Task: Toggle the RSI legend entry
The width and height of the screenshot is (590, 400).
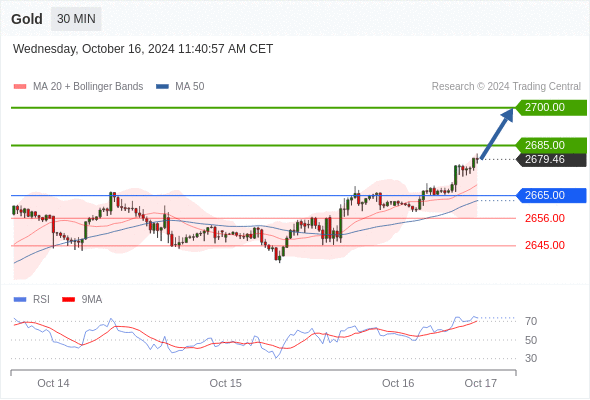Action: (x=32, y=300)
